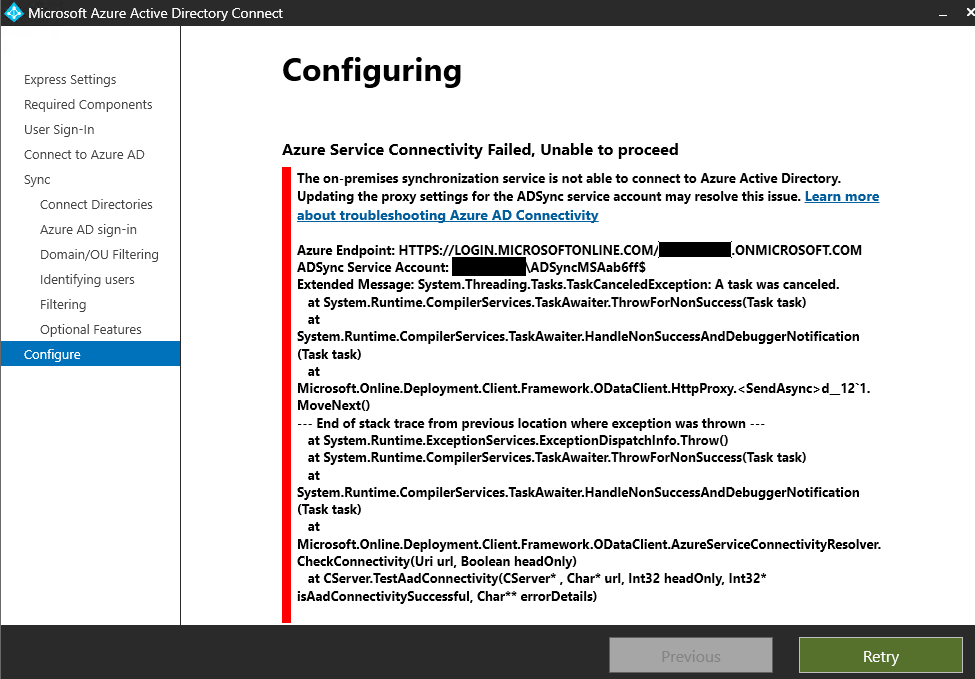Click the Configuring page heading

372,71
